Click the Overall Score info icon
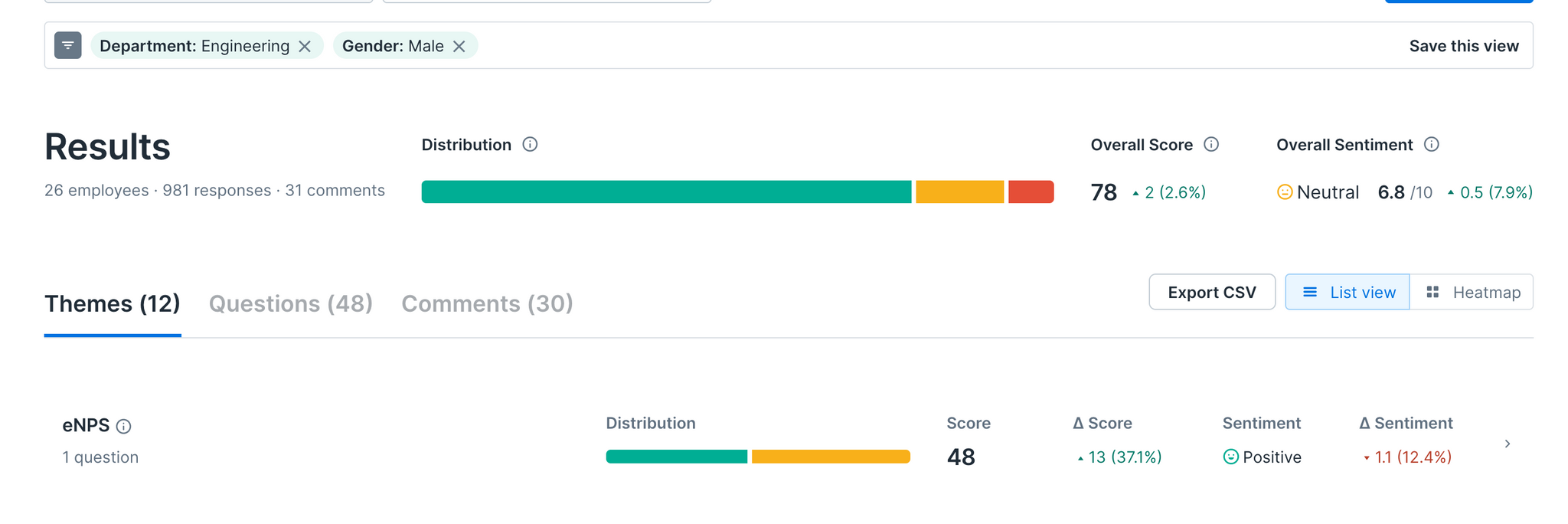This screenshot has height=524, width=1568. (1211, 145)
